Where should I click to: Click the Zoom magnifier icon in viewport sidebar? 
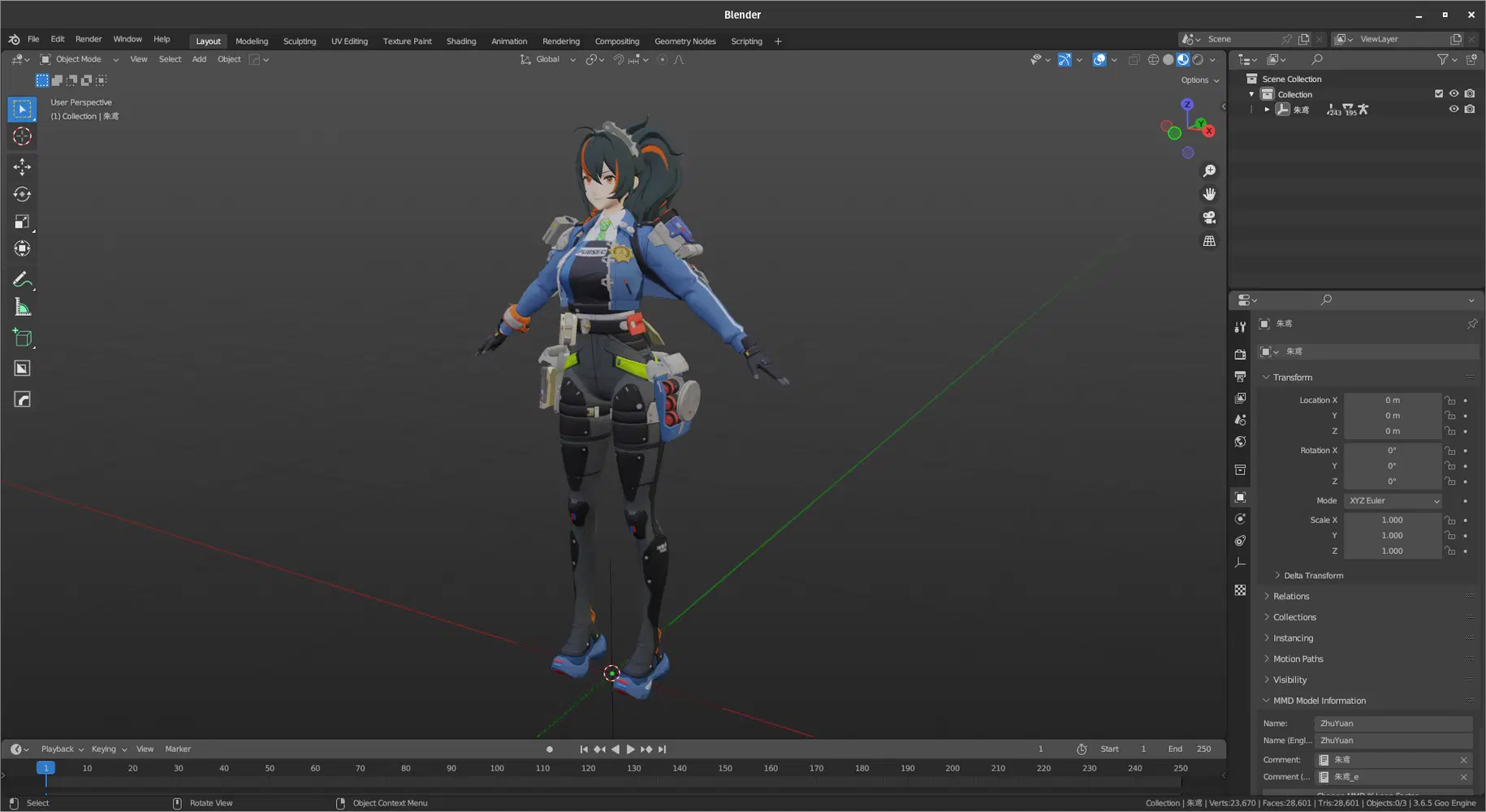1209,171
